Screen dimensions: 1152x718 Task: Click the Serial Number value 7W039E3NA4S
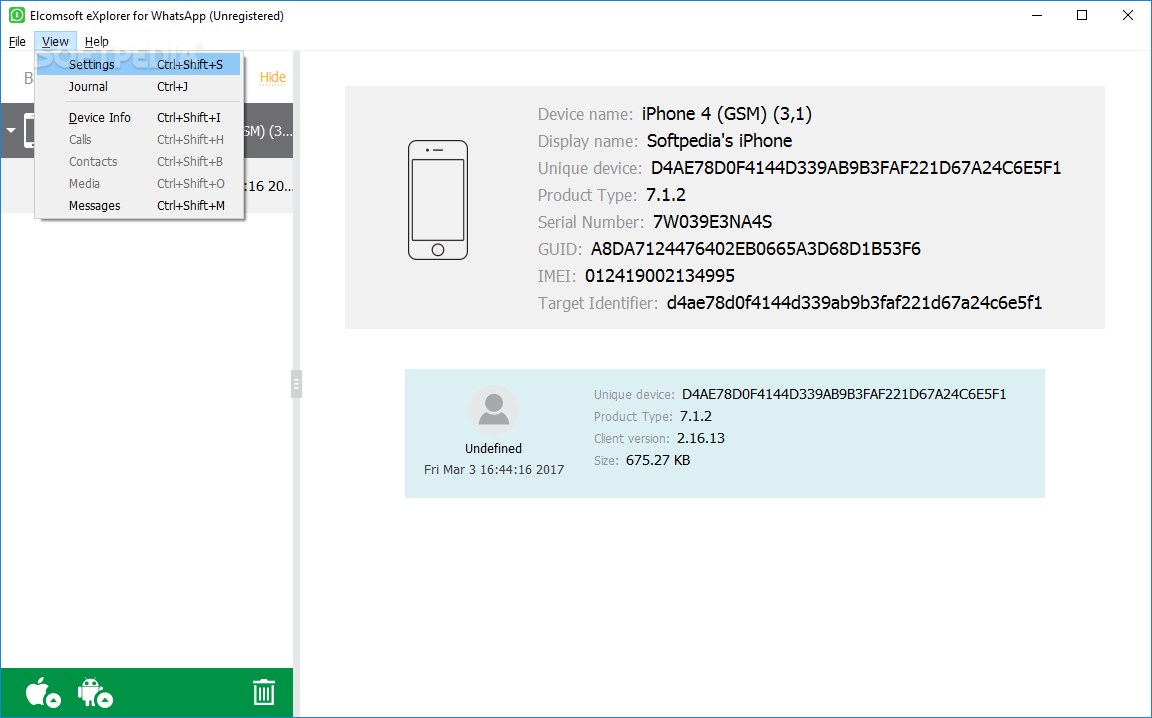712,222
